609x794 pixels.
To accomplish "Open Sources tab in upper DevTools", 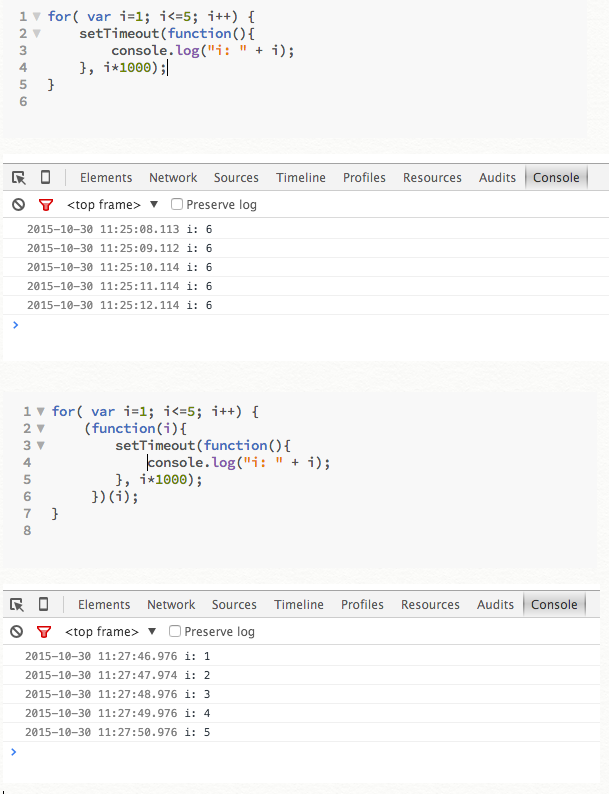I will 236,178.
